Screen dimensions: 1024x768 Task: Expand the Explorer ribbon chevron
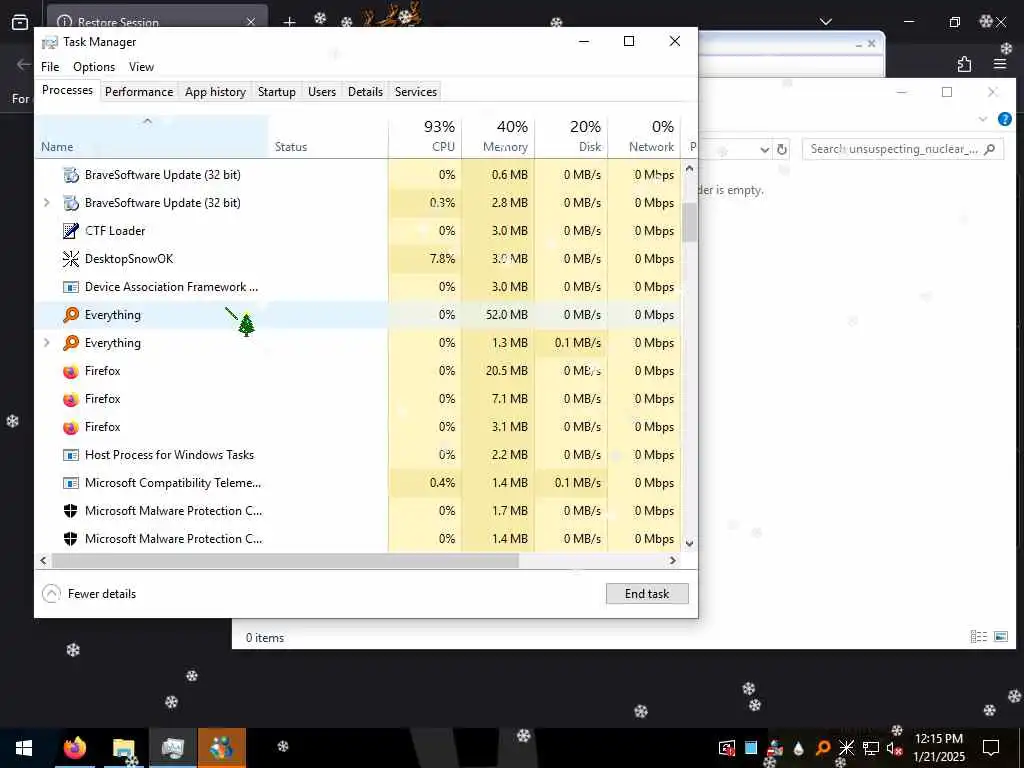coord(983,119)
